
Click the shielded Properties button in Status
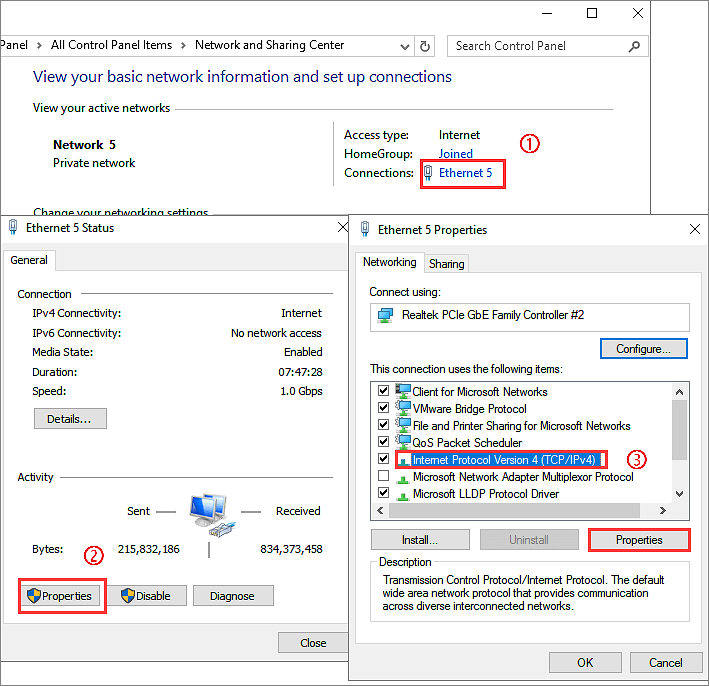click(x=62, y=596)
